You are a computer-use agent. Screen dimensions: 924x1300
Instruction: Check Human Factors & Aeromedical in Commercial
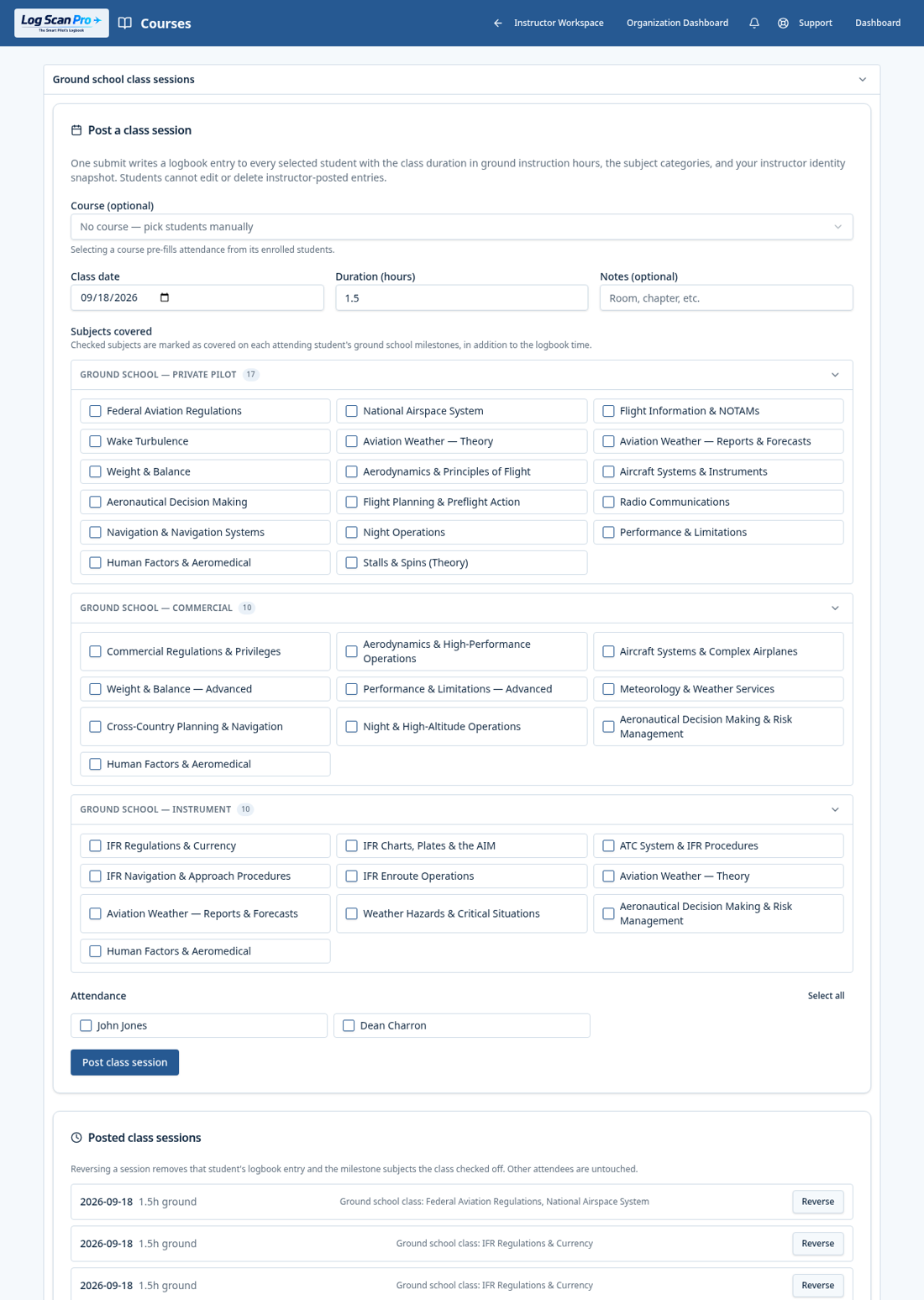coord(95,764)
